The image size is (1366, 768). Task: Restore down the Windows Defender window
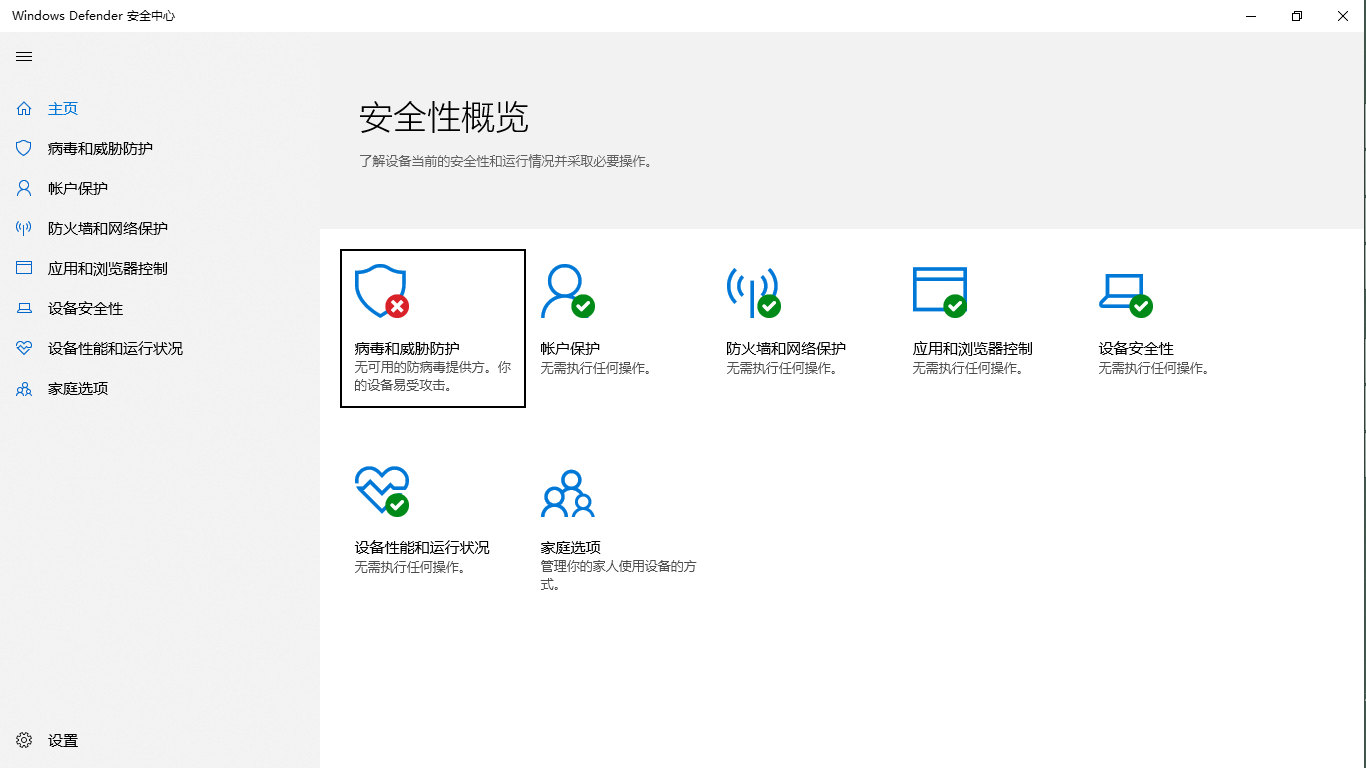[x=1297, y=16]
